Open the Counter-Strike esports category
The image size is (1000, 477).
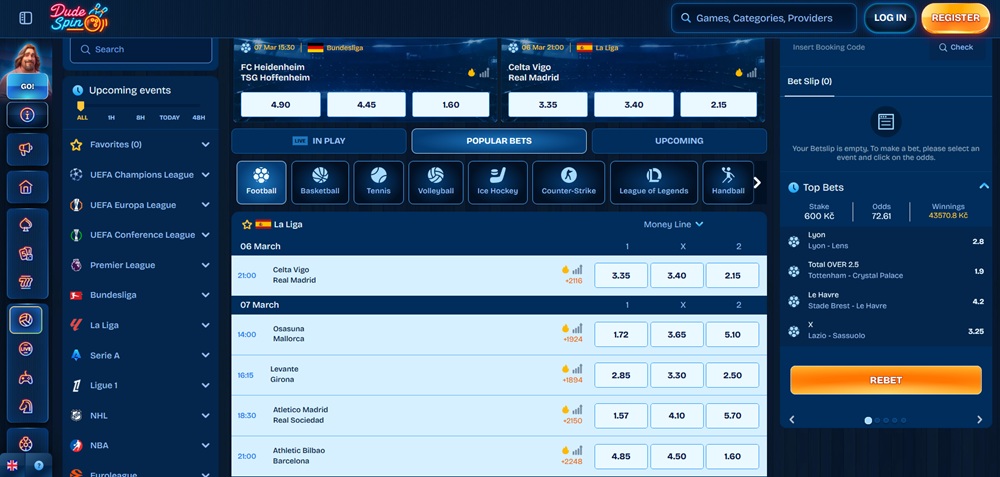[x=568, y=182]
